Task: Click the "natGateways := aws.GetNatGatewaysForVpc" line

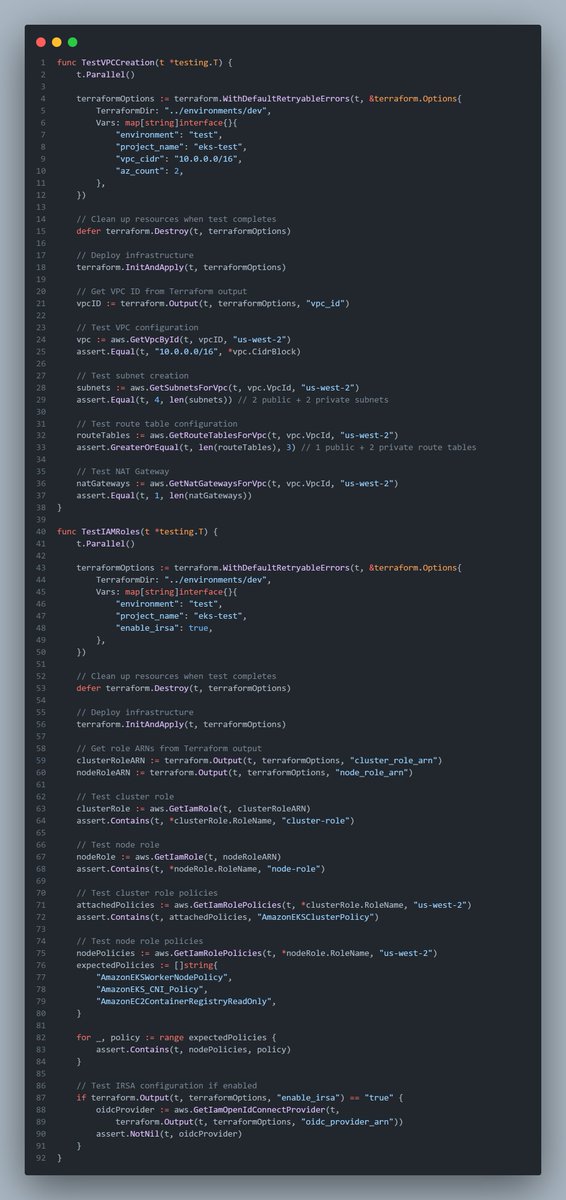Action: pos(236,483)
